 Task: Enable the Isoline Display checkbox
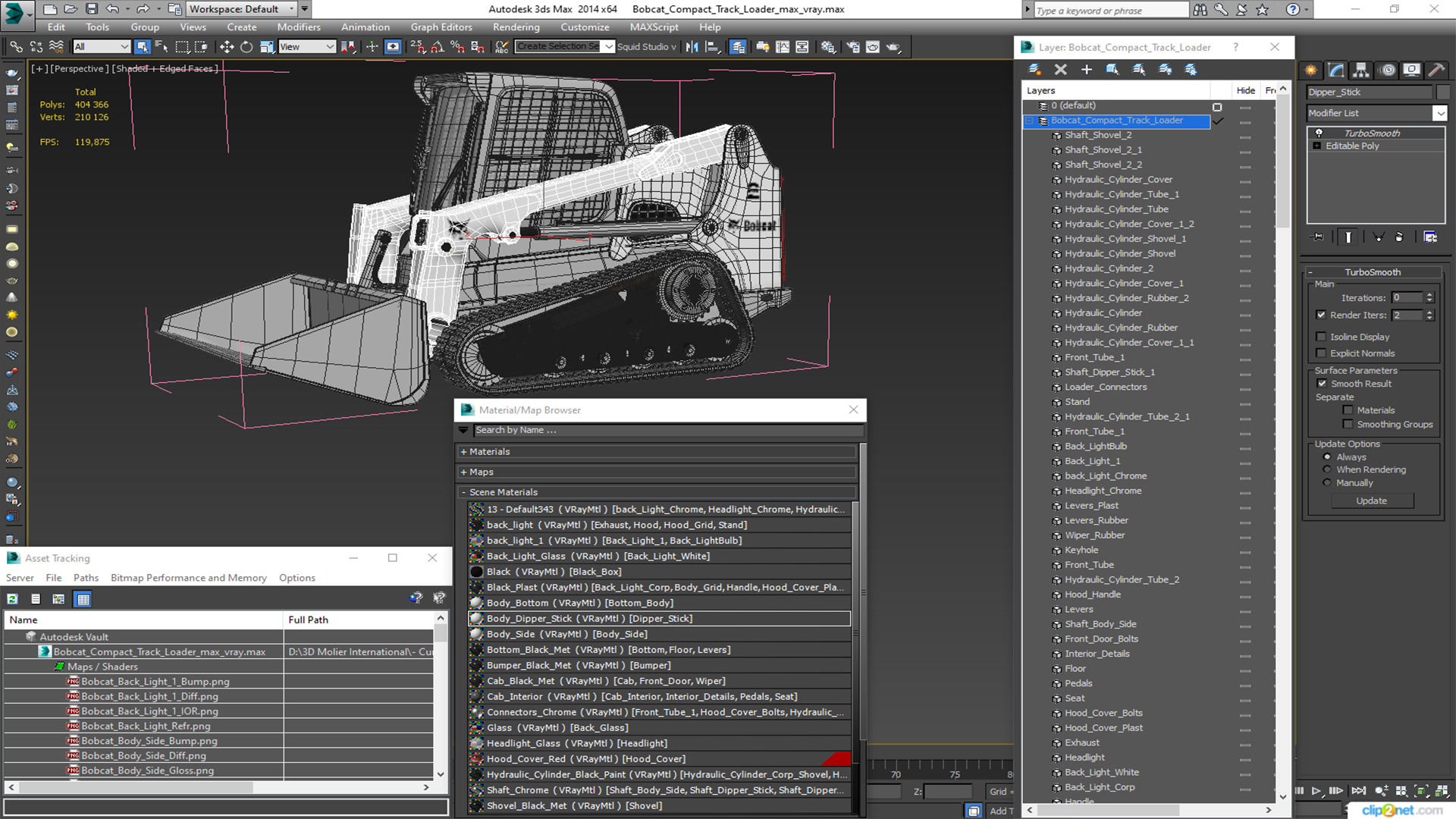tap(1321, 337)
